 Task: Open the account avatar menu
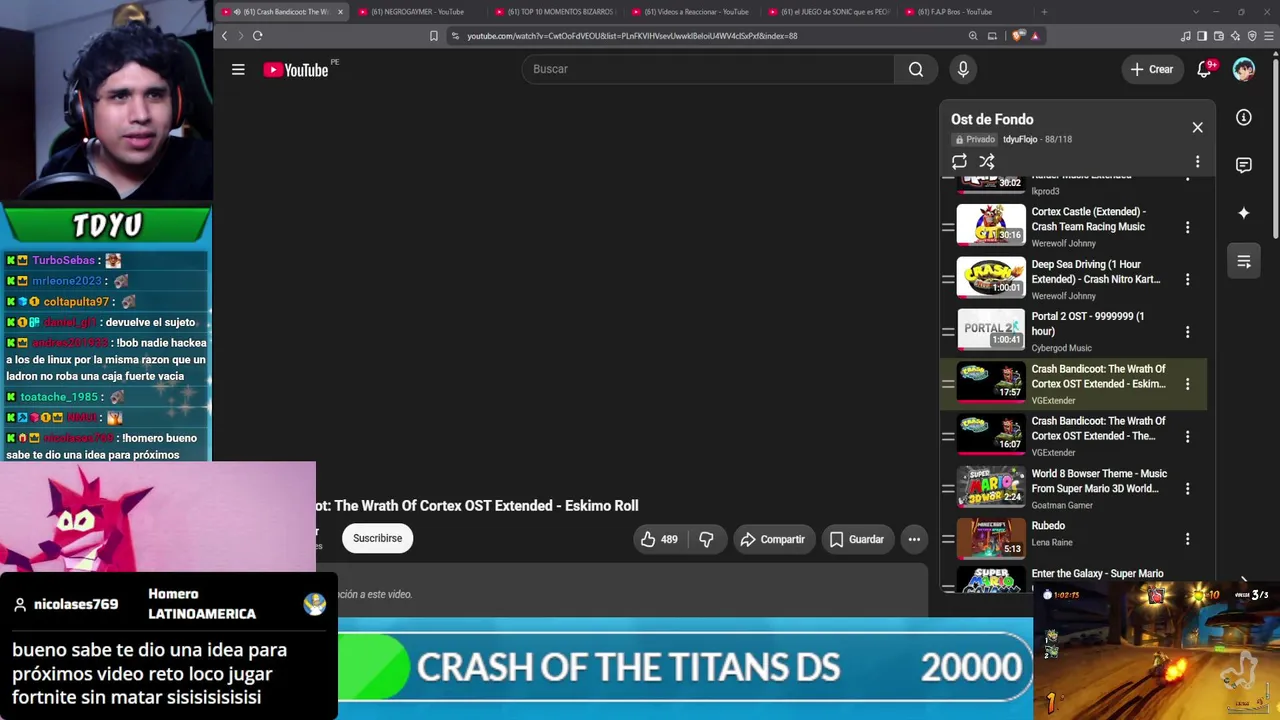tap(1244, 69)
